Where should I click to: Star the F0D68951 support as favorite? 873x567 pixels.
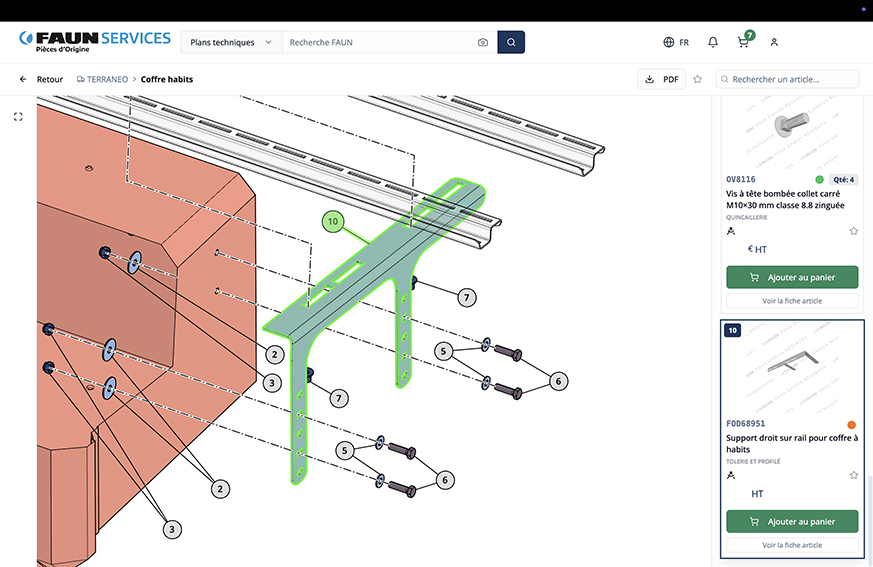click(x=853, y=476)
